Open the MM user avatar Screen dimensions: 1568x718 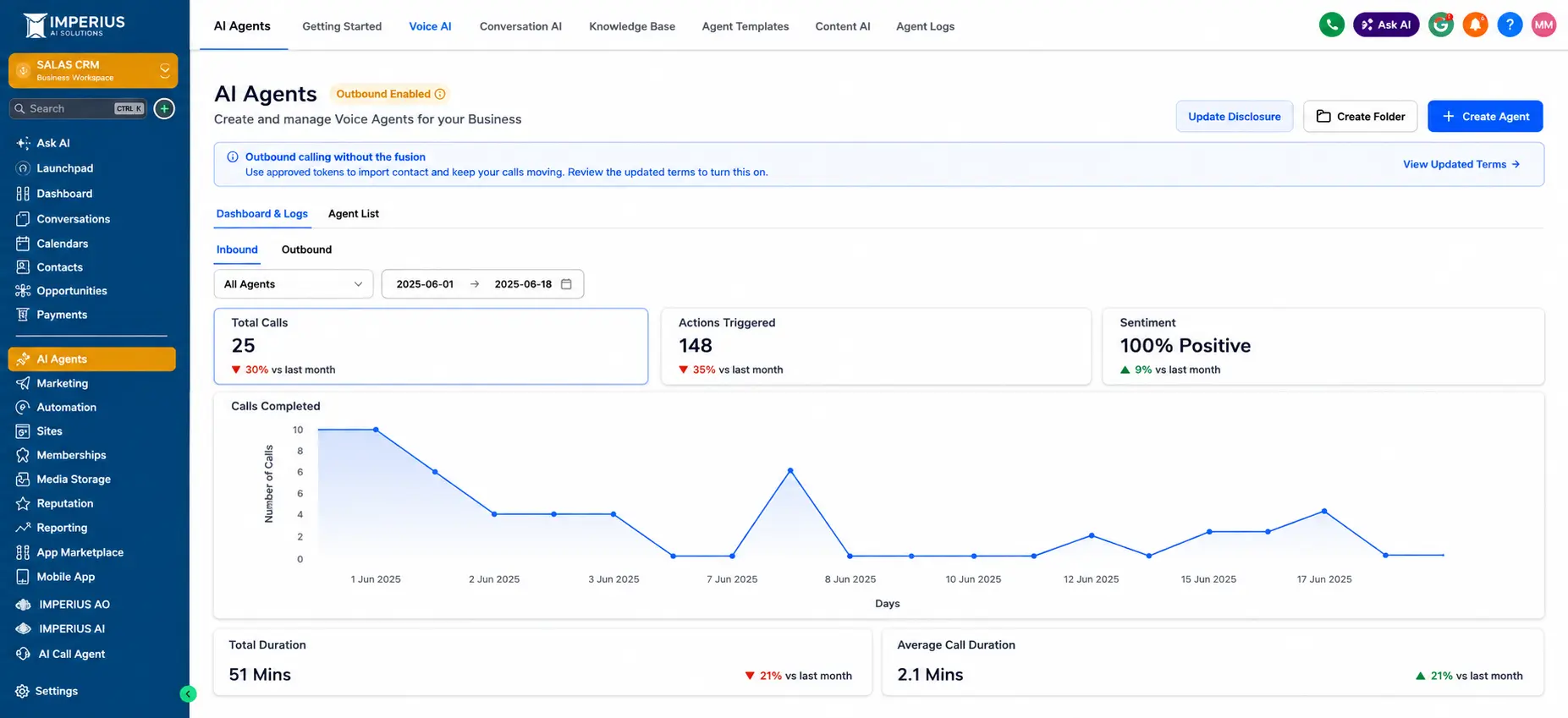(1543, 25)
